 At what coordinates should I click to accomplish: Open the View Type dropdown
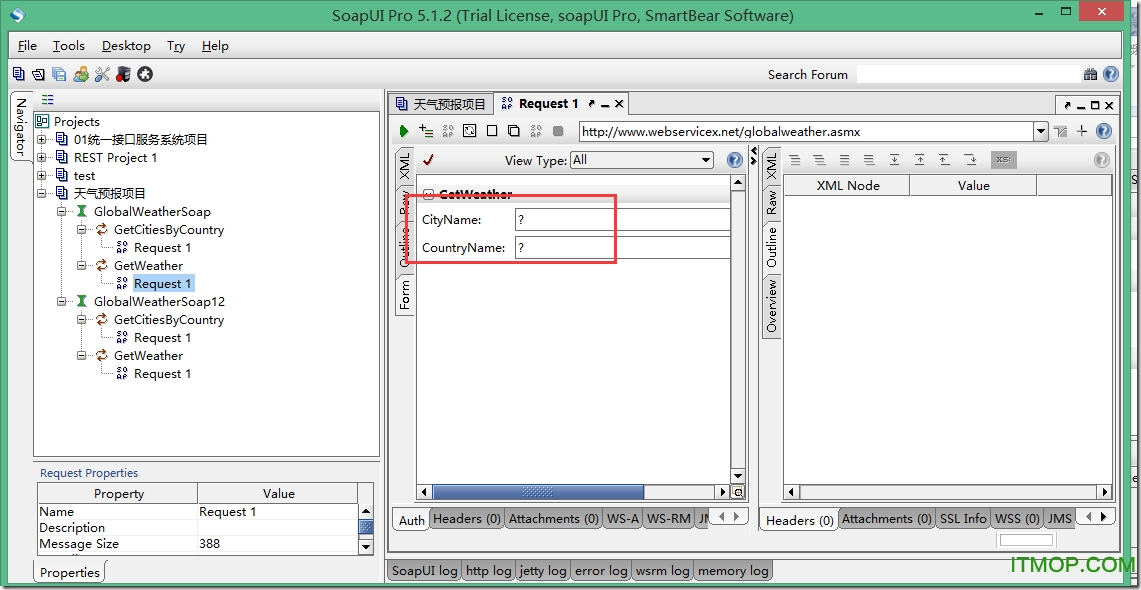tap(642, 159)
